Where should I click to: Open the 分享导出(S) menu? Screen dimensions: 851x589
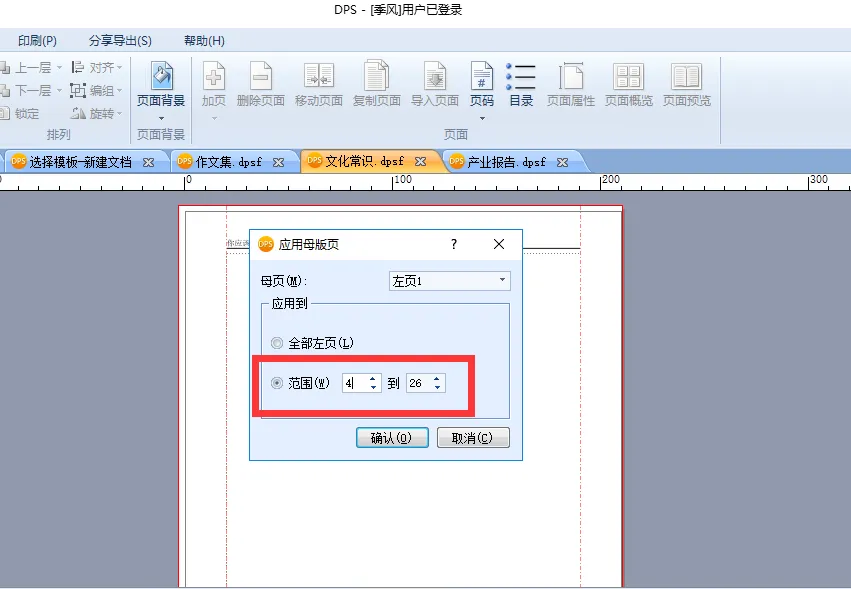pos(120,41)
